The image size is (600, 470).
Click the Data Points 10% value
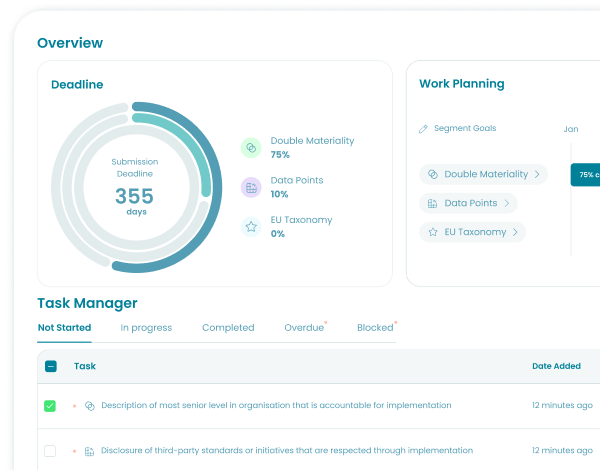[279, 194]
